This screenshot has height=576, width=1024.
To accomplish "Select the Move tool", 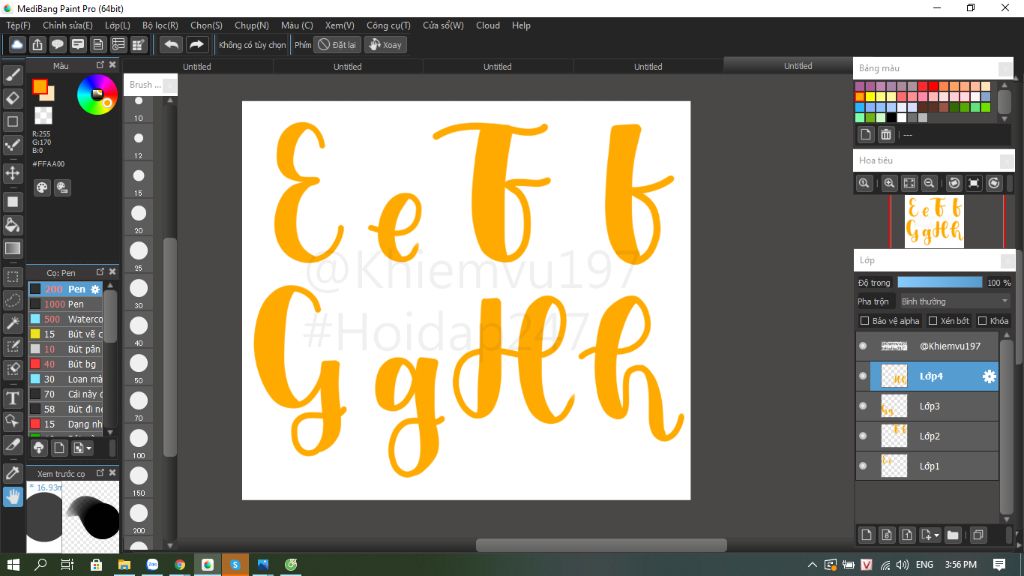I will click(x=12, y=173).
